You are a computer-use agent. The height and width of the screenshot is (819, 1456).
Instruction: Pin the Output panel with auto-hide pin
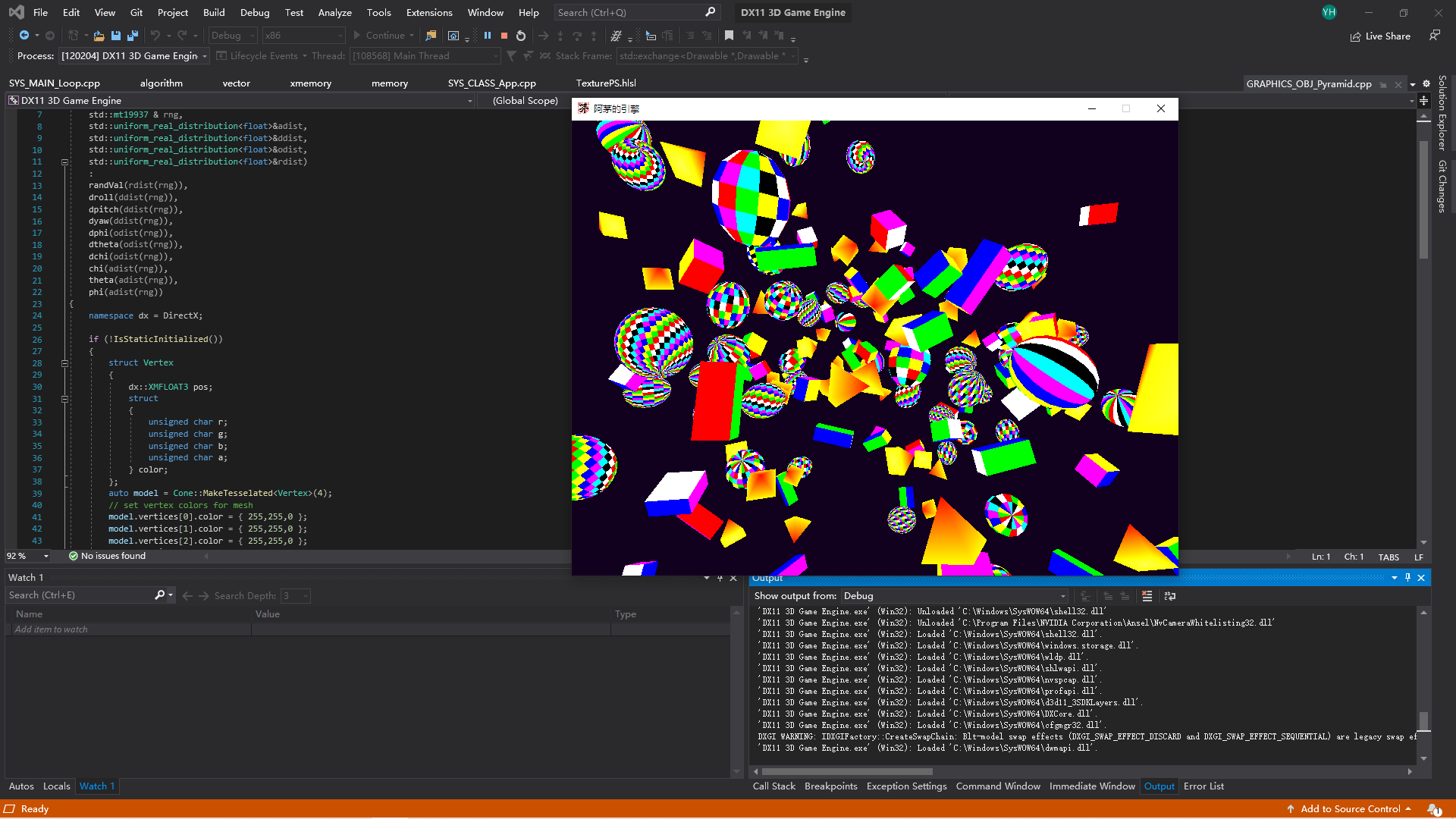tap(1407, 578)
